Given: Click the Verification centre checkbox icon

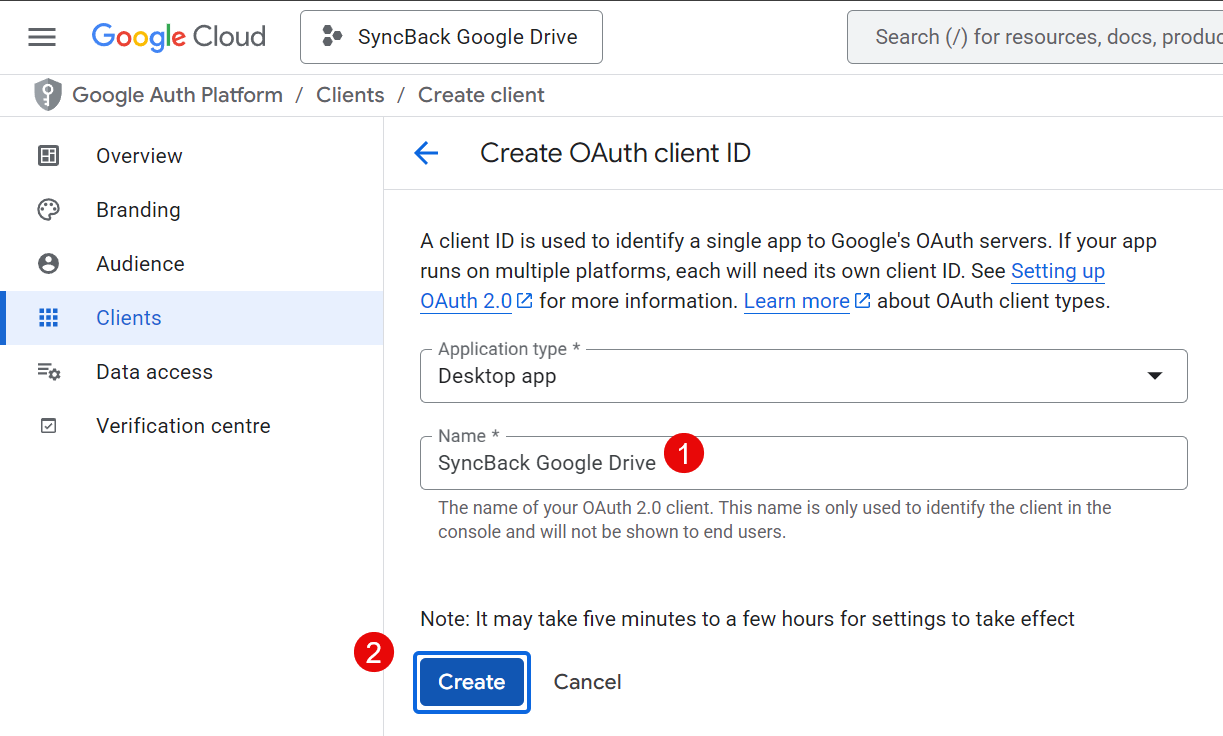Looking at the screenshot, I should point(48,426).
